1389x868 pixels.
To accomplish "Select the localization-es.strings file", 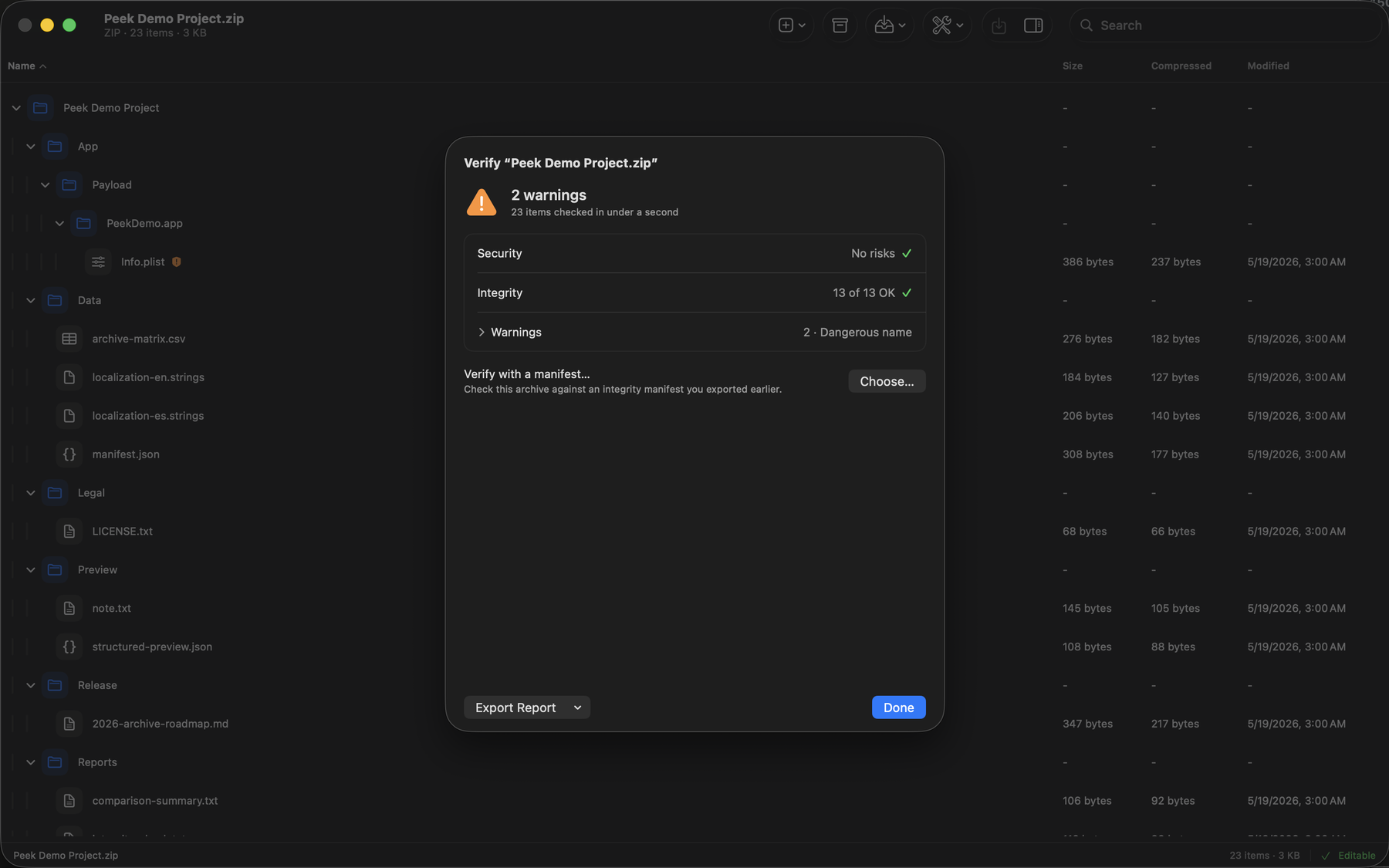I will tap(148, 416).
